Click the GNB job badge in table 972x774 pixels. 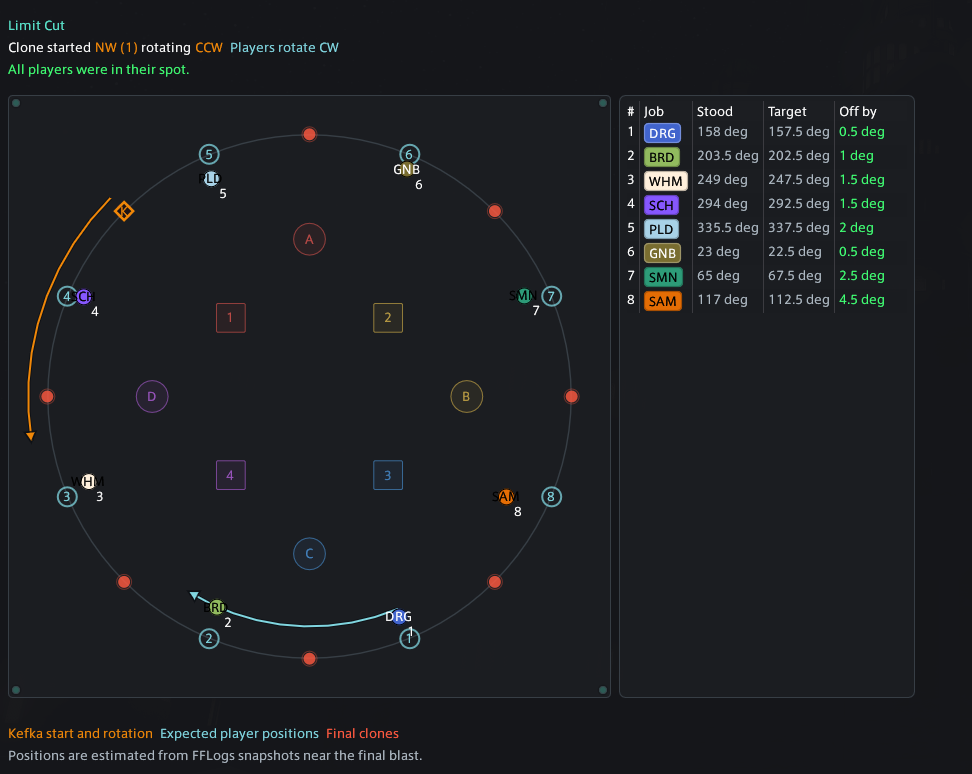[663, 253]
